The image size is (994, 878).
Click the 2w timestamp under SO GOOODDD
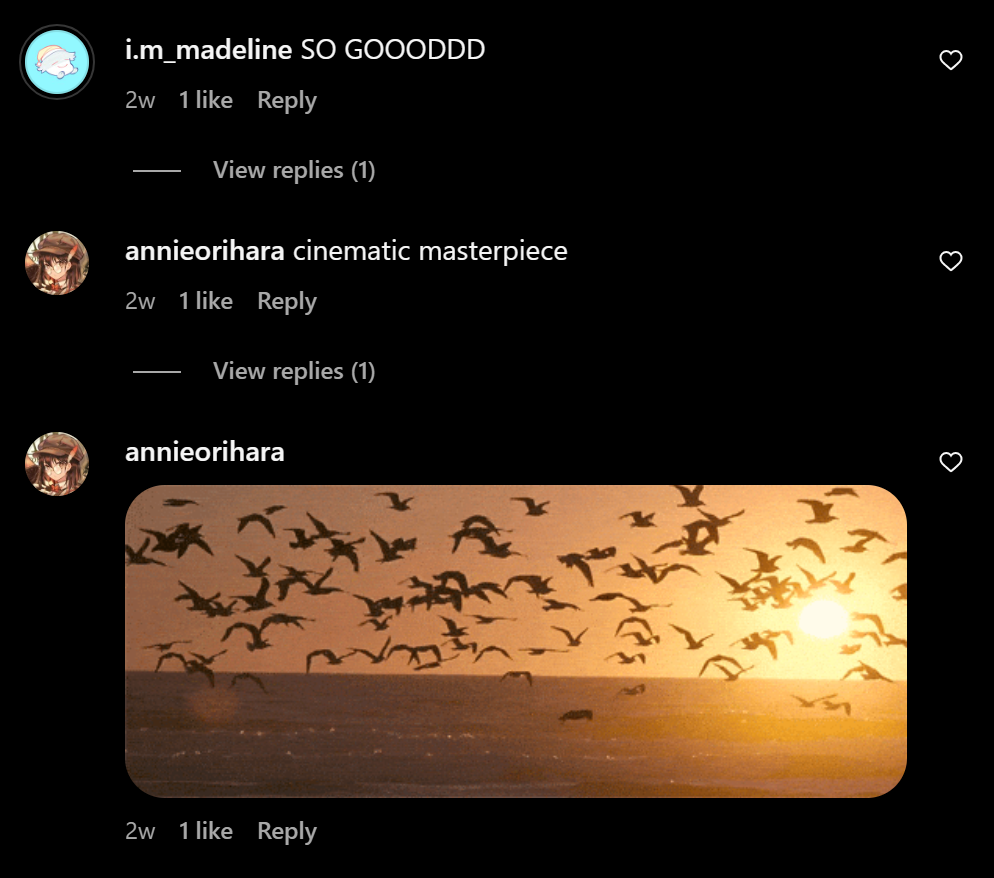pyautogui.click(x=140, y=101)
